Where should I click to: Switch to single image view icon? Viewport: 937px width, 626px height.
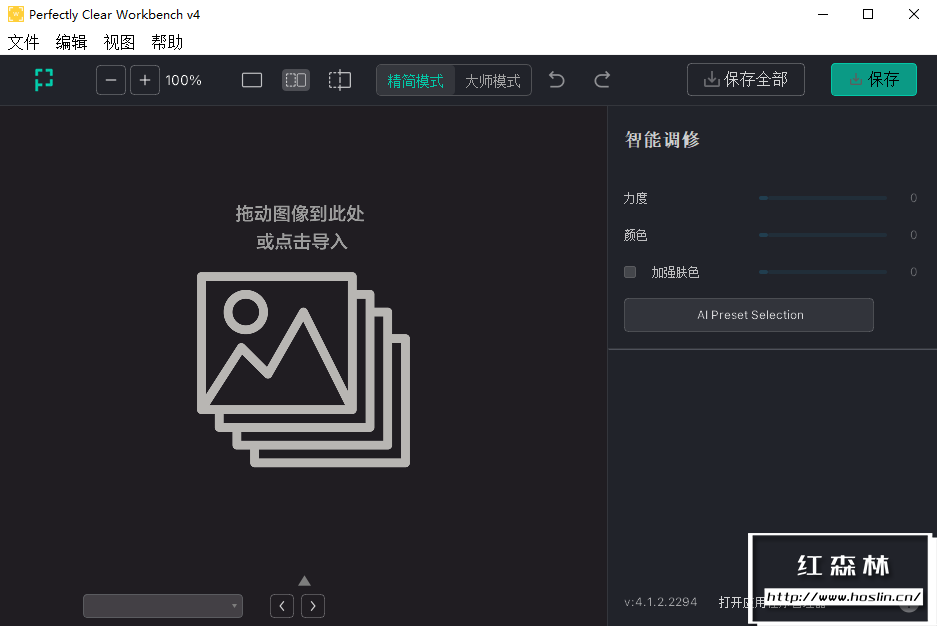[x=252, y=80]
